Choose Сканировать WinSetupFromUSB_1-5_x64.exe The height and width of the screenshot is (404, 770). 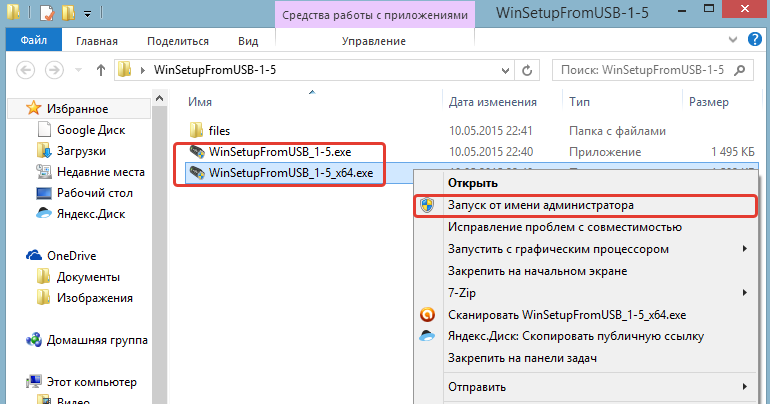click(567, 315)
